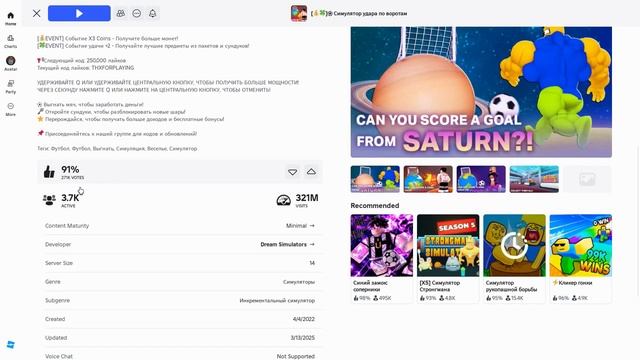Click the blue Play button
The height and width of the screenshot is (360, 640).
(79, 13)
